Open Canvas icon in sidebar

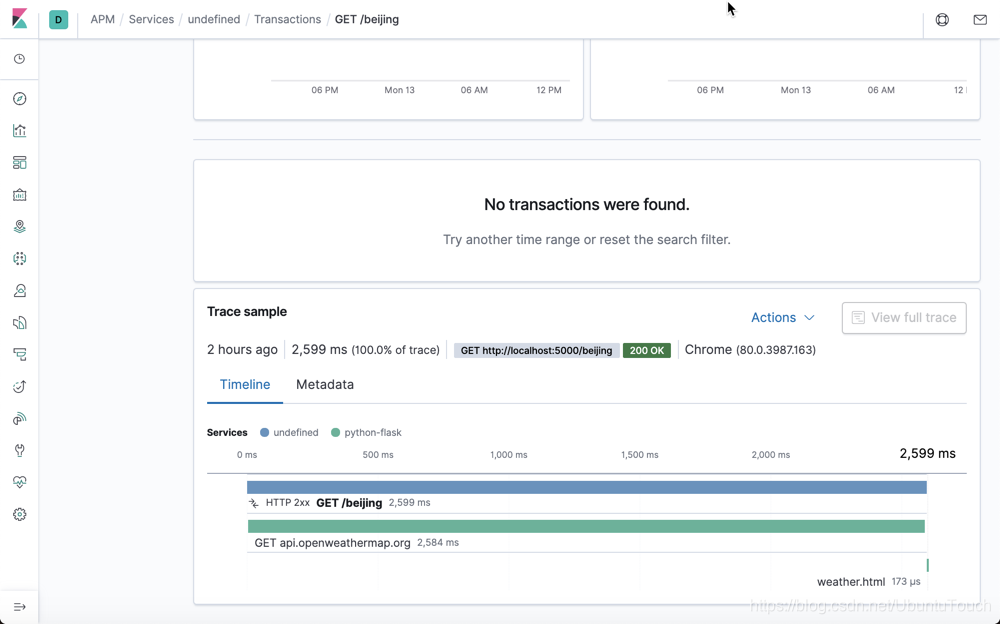point(20,195)
